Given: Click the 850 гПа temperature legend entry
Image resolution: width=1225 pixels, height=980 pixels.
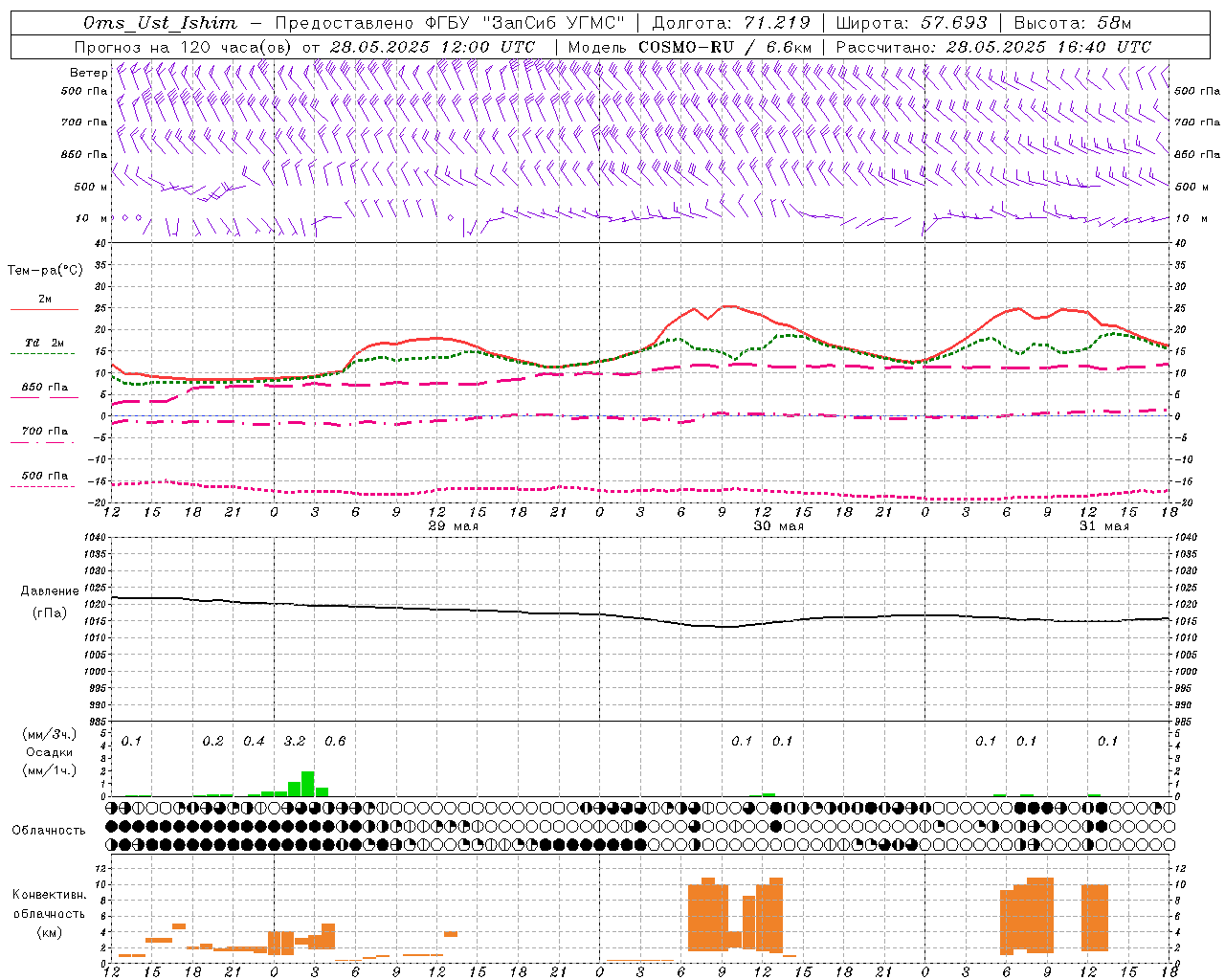Looking at the screenshot, I should (45, 388).
